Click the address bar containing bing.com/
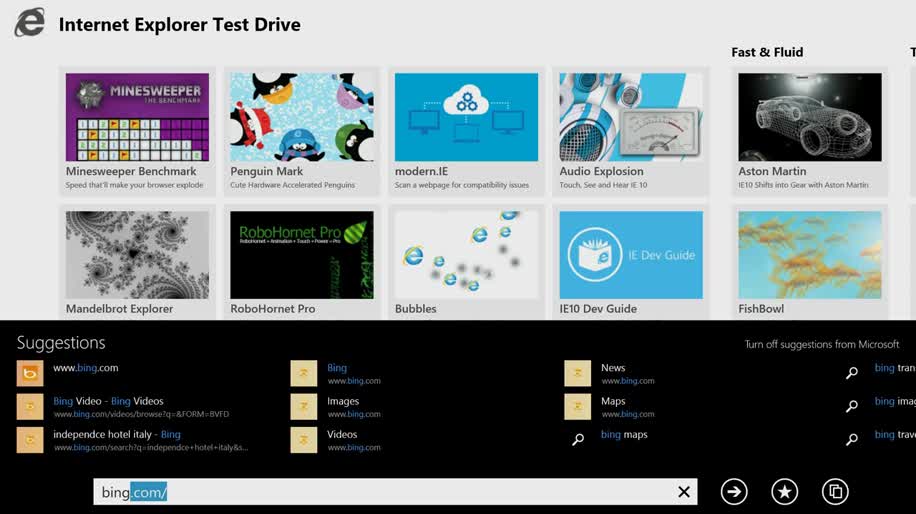Image resolution: width=916 pixels, height=514 pixels. tap(395, 492)
